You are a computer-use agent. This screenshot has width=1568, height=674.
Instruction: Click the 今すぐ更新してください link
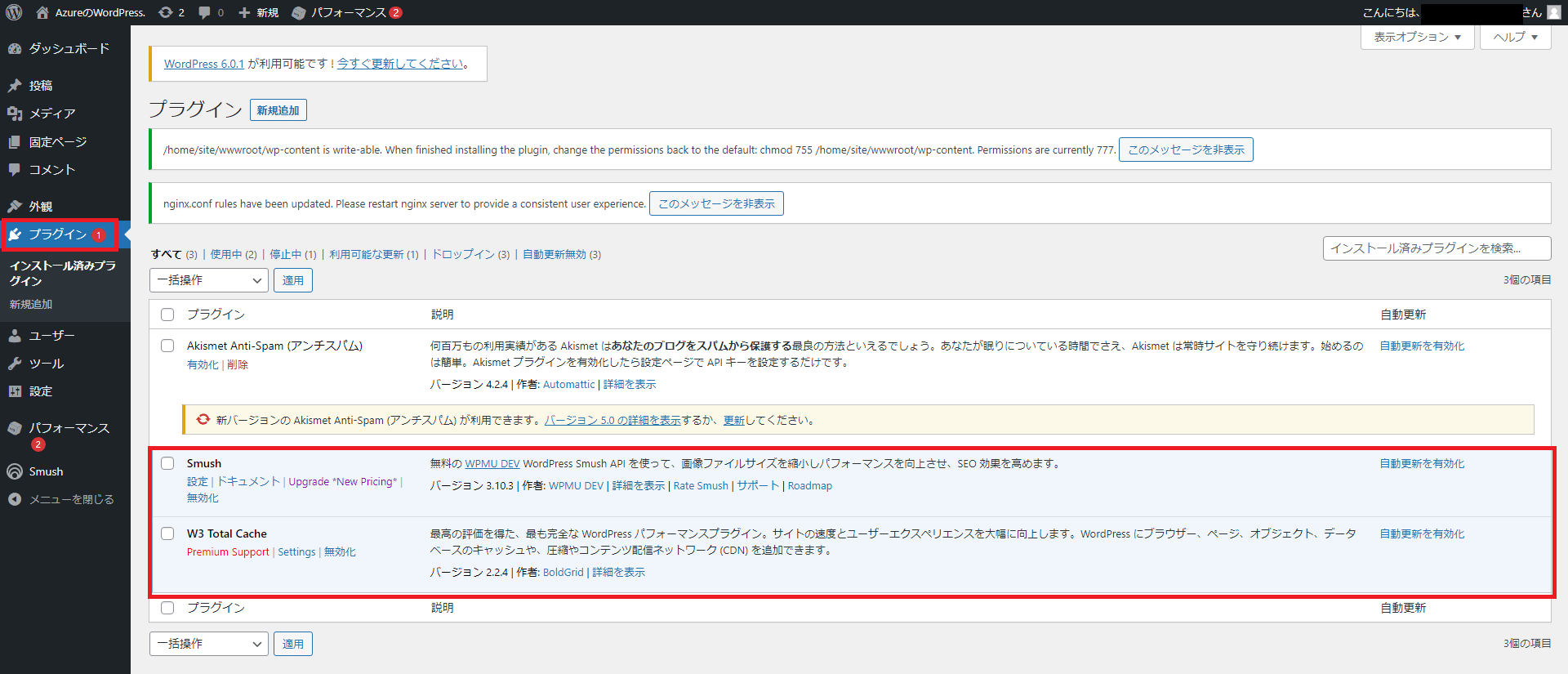[400, 64]
